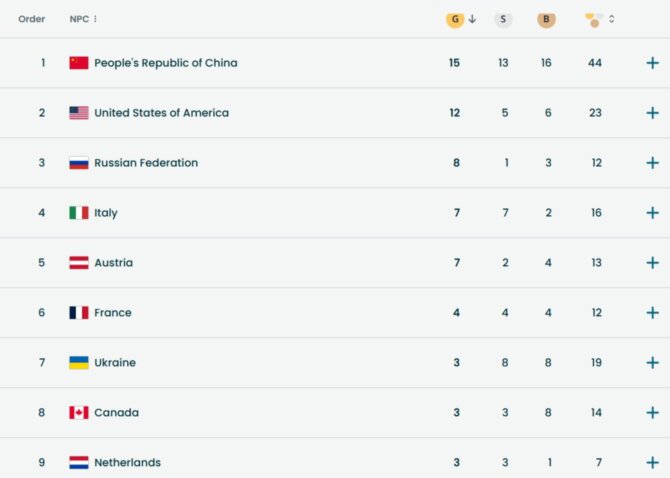Click the Order column header
The image size is (670, 478).
point(32,19)
